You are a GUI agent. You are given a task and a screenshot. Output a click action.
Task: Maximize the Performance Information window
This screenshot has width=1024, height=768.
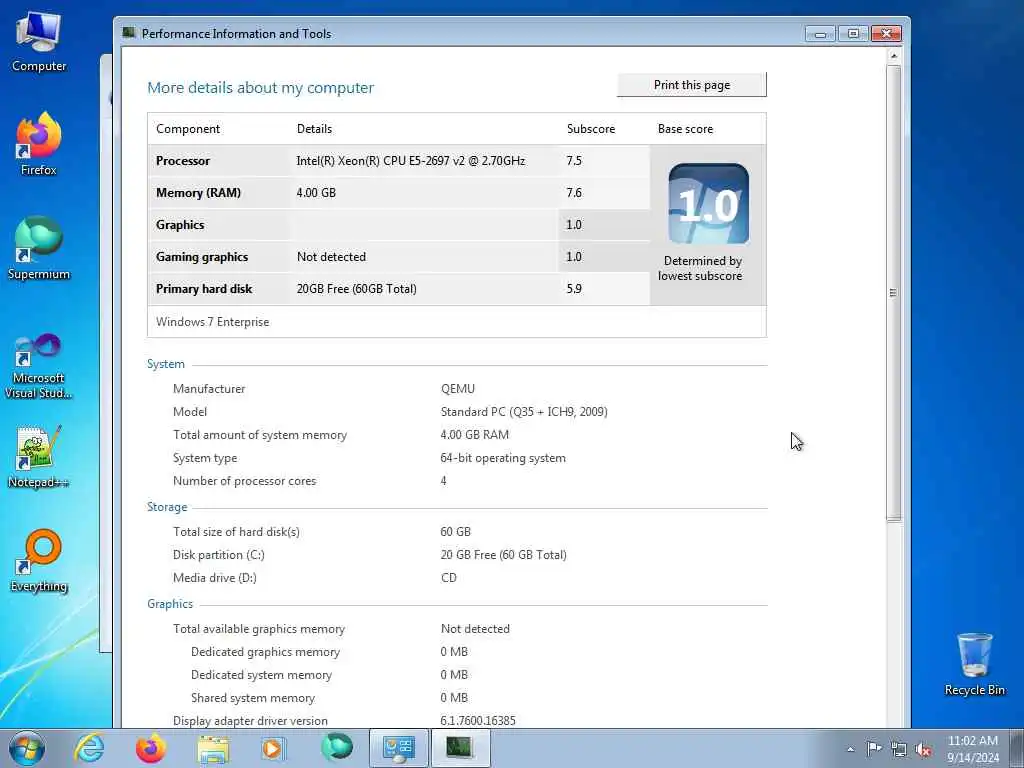(x=853, y=34)
